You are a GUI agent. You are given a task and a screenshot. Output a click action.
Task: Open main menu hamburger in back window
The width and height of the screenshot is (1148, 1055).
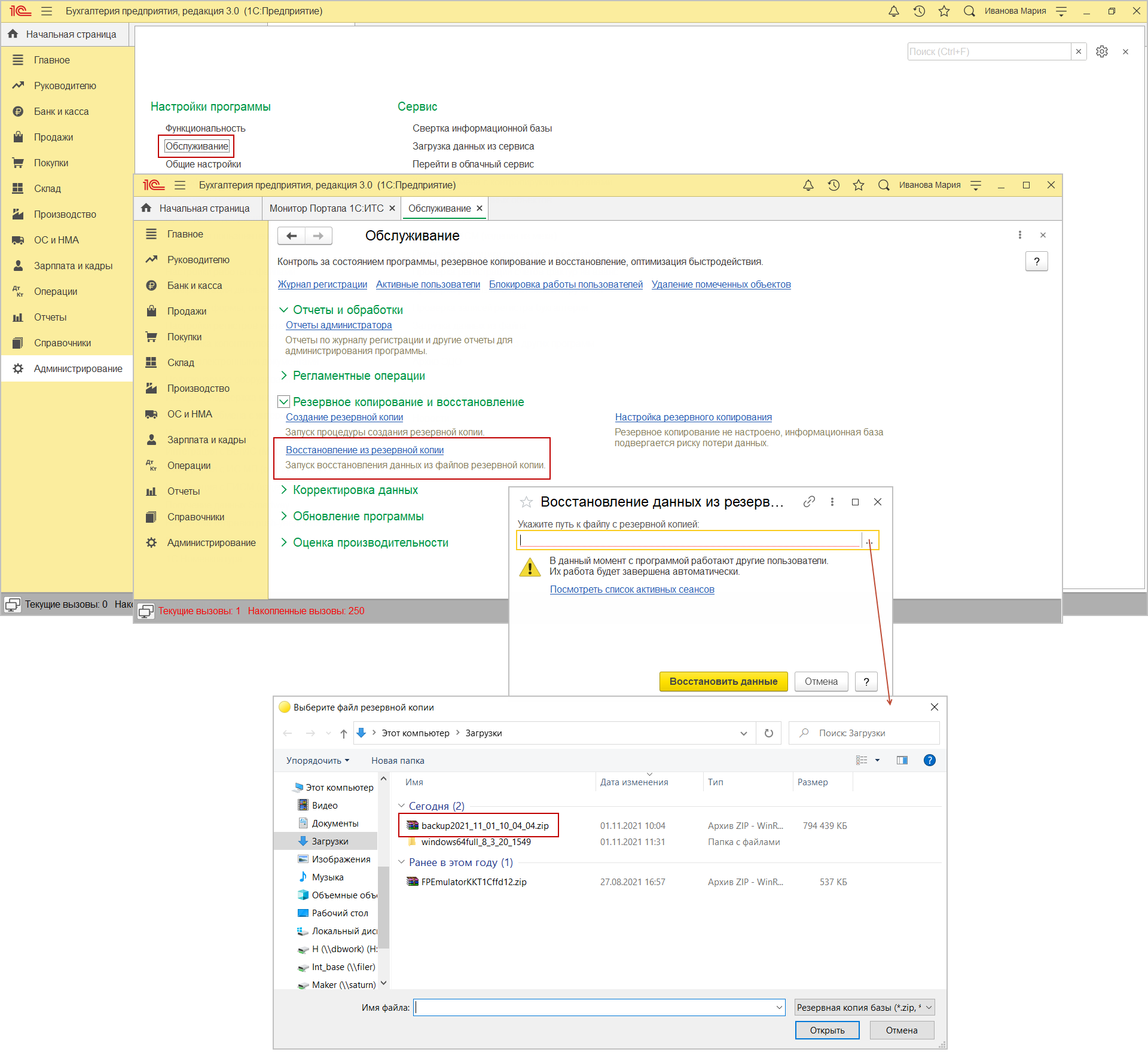point(47,11)
